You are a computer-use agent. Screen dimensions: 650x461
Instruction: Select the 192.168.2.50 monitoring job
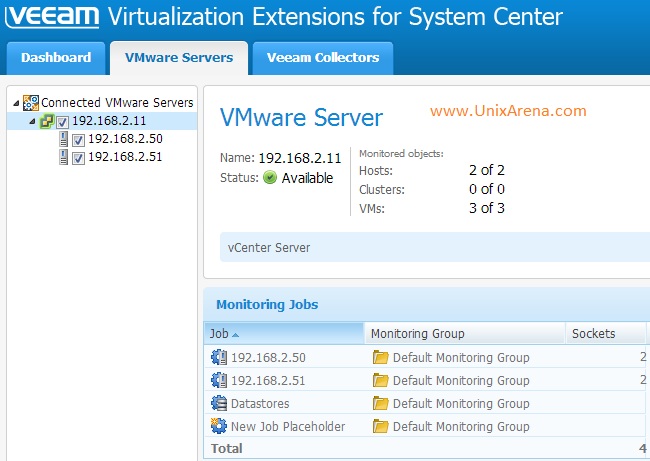click(x=268, y=357)
